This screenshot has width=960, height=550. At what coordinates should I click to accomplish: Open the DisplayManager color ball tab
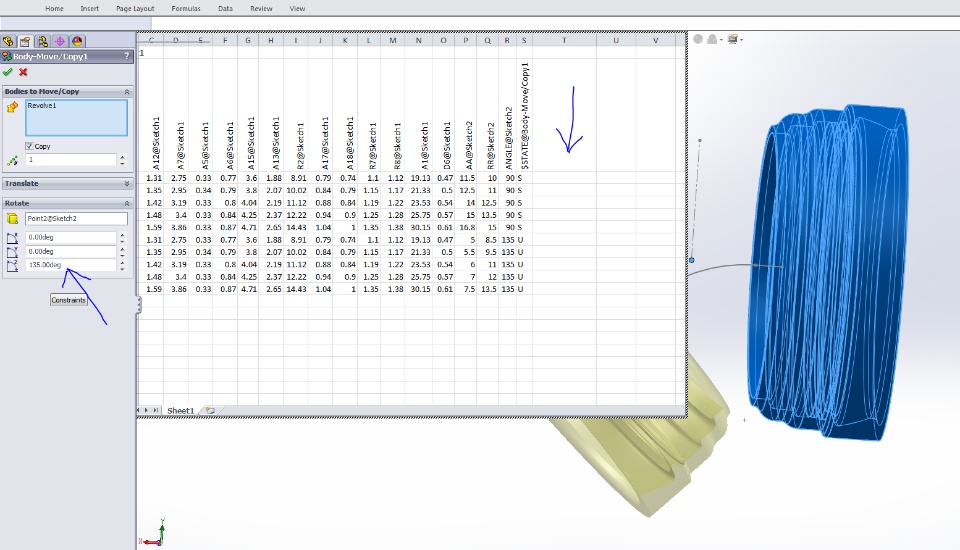pyautogui.click(x=77, y=41)
